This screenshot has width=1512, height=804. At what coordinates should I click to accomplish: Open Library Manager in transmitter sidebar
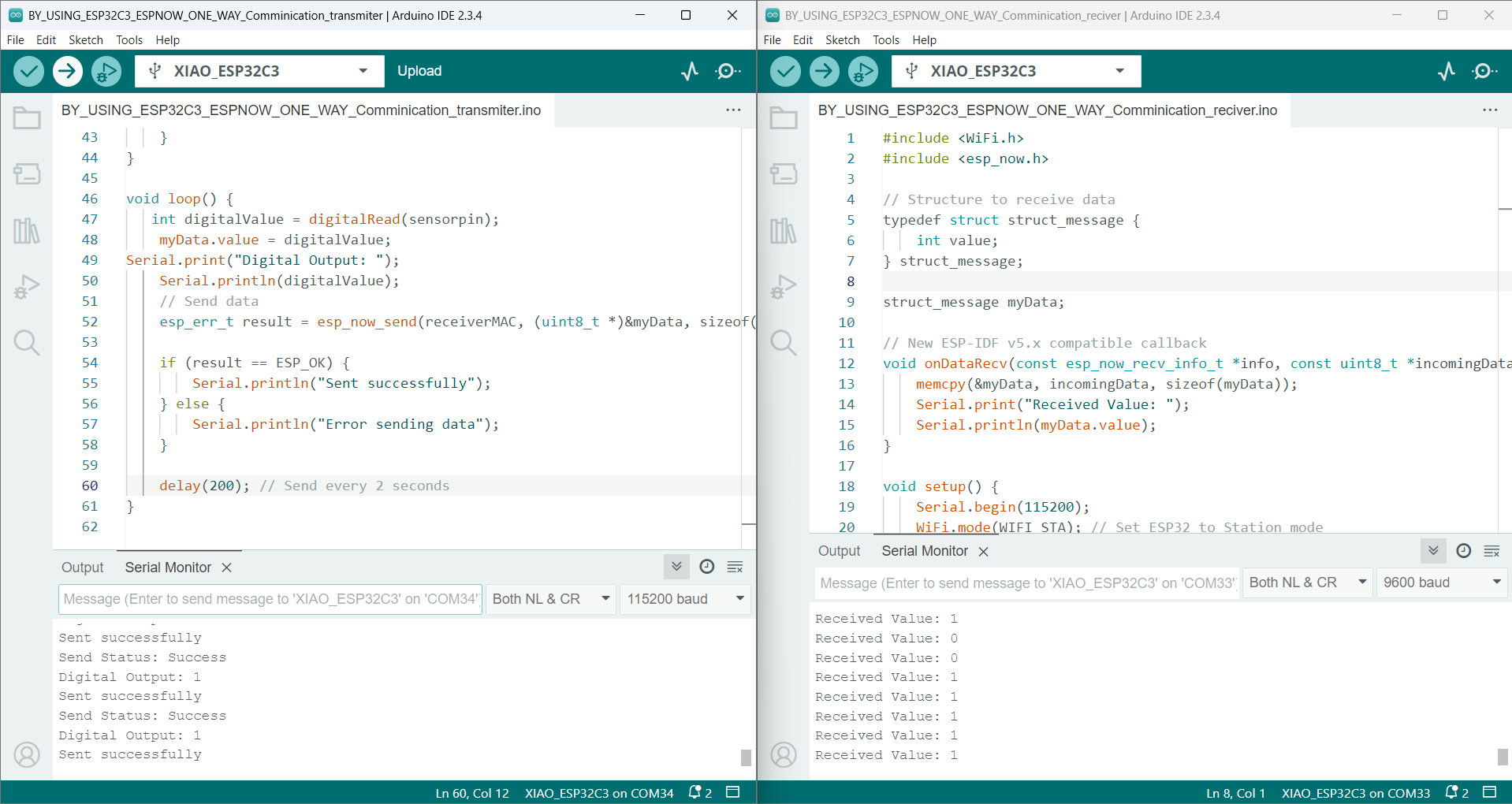27,231
